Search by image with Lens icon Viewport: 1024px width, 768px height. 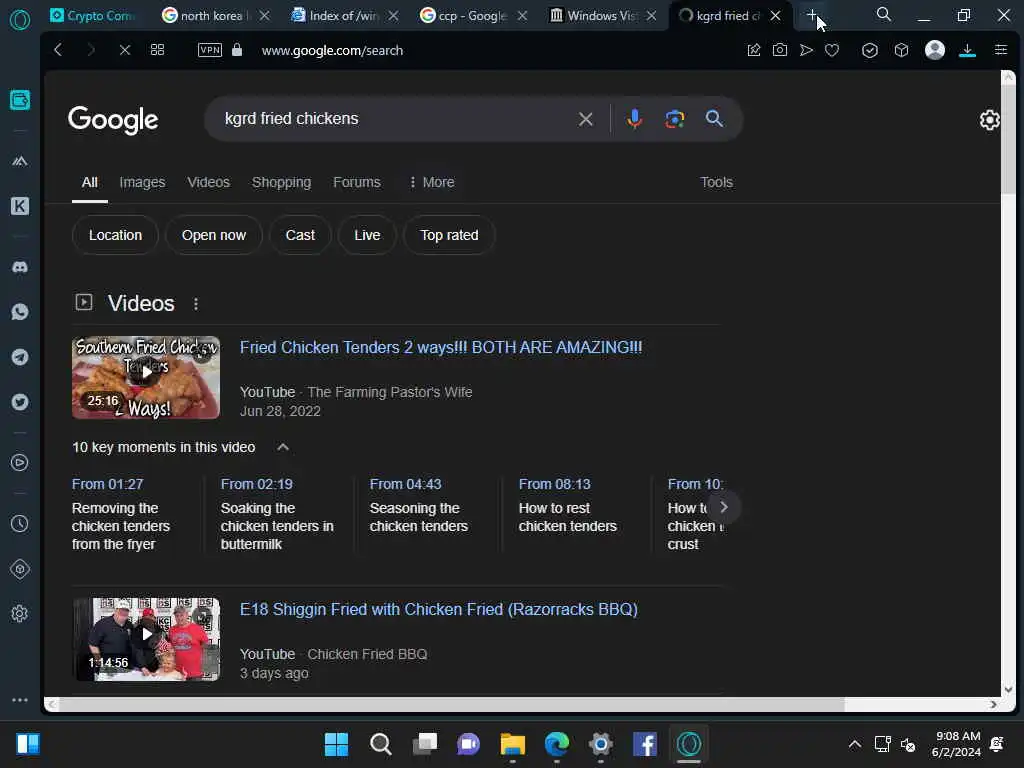675,119
